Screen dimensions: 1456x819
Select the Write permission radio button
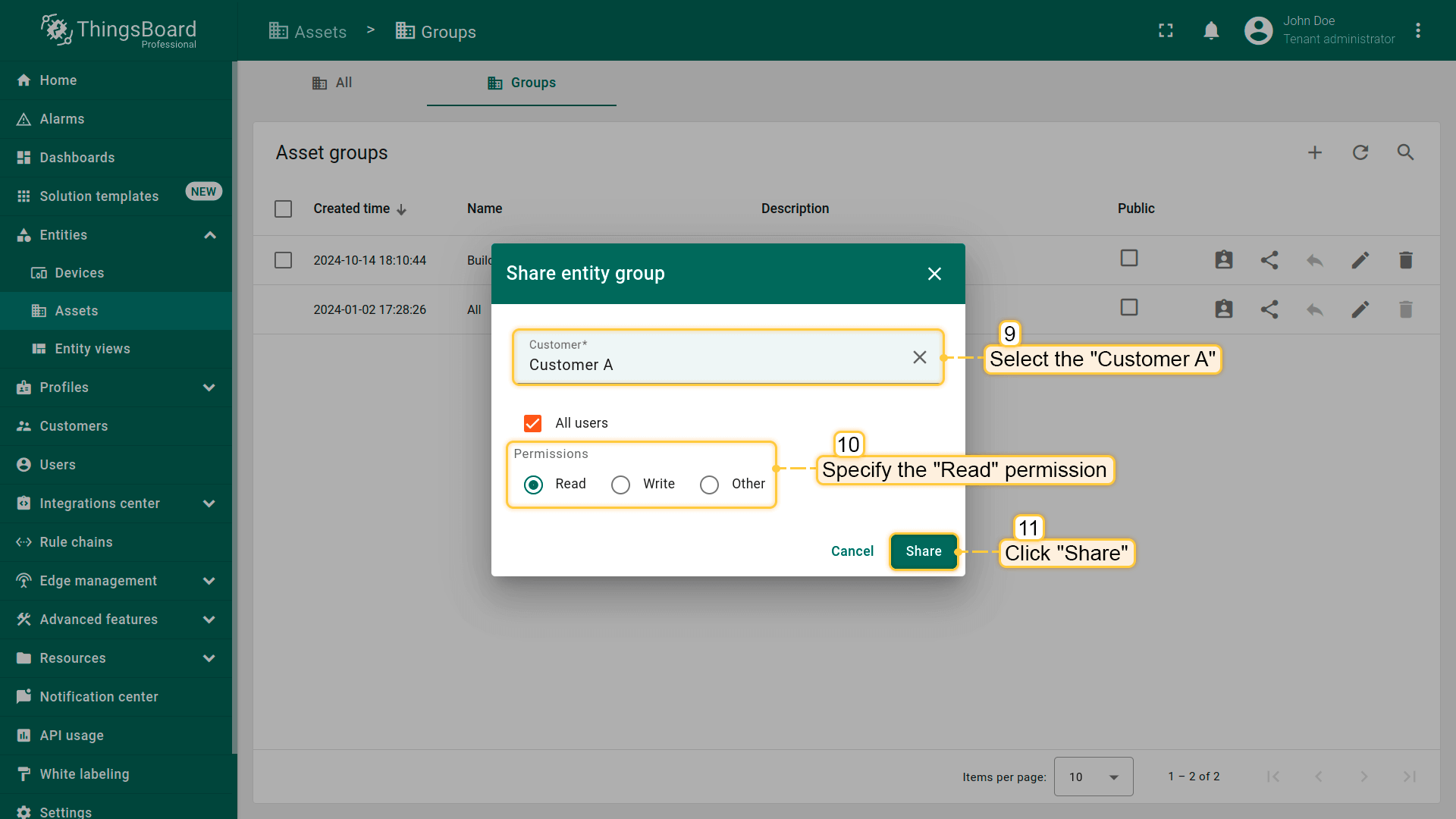620,485
